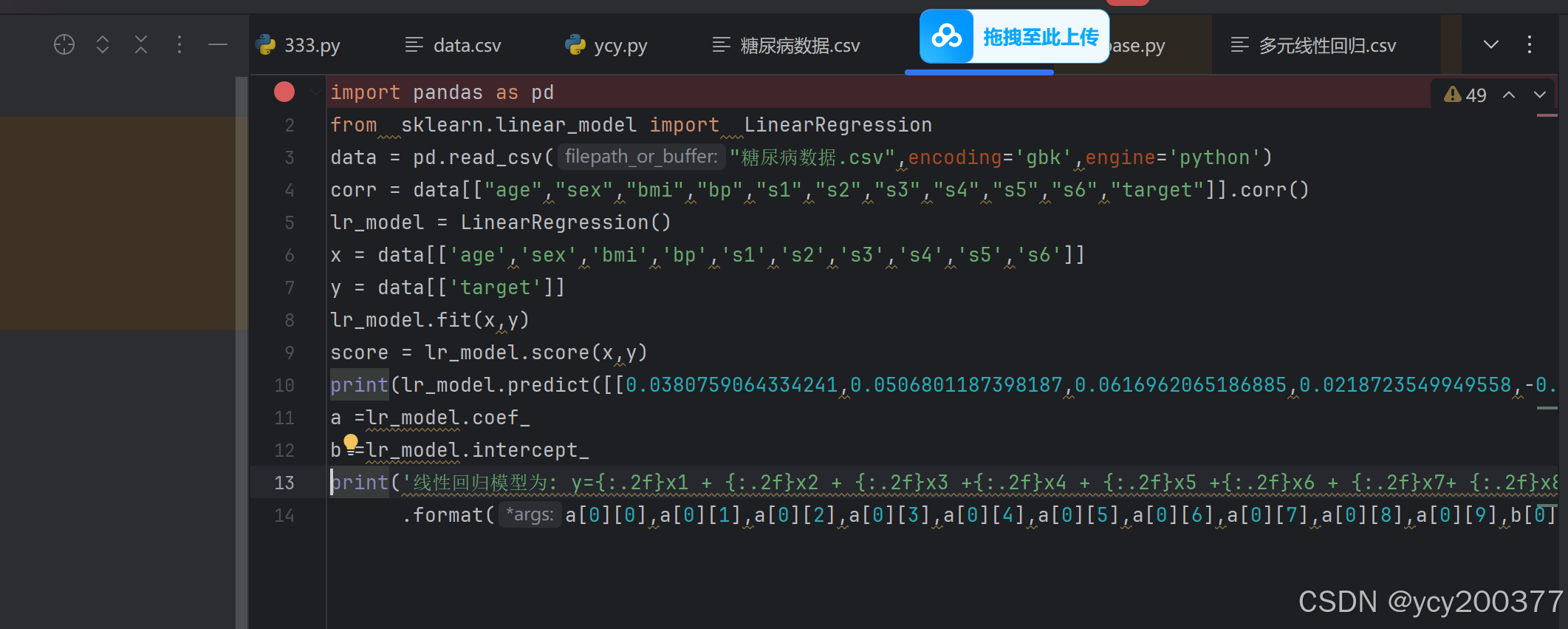Click lr_model.intercept_ on line 12

(x=478, y=450)
